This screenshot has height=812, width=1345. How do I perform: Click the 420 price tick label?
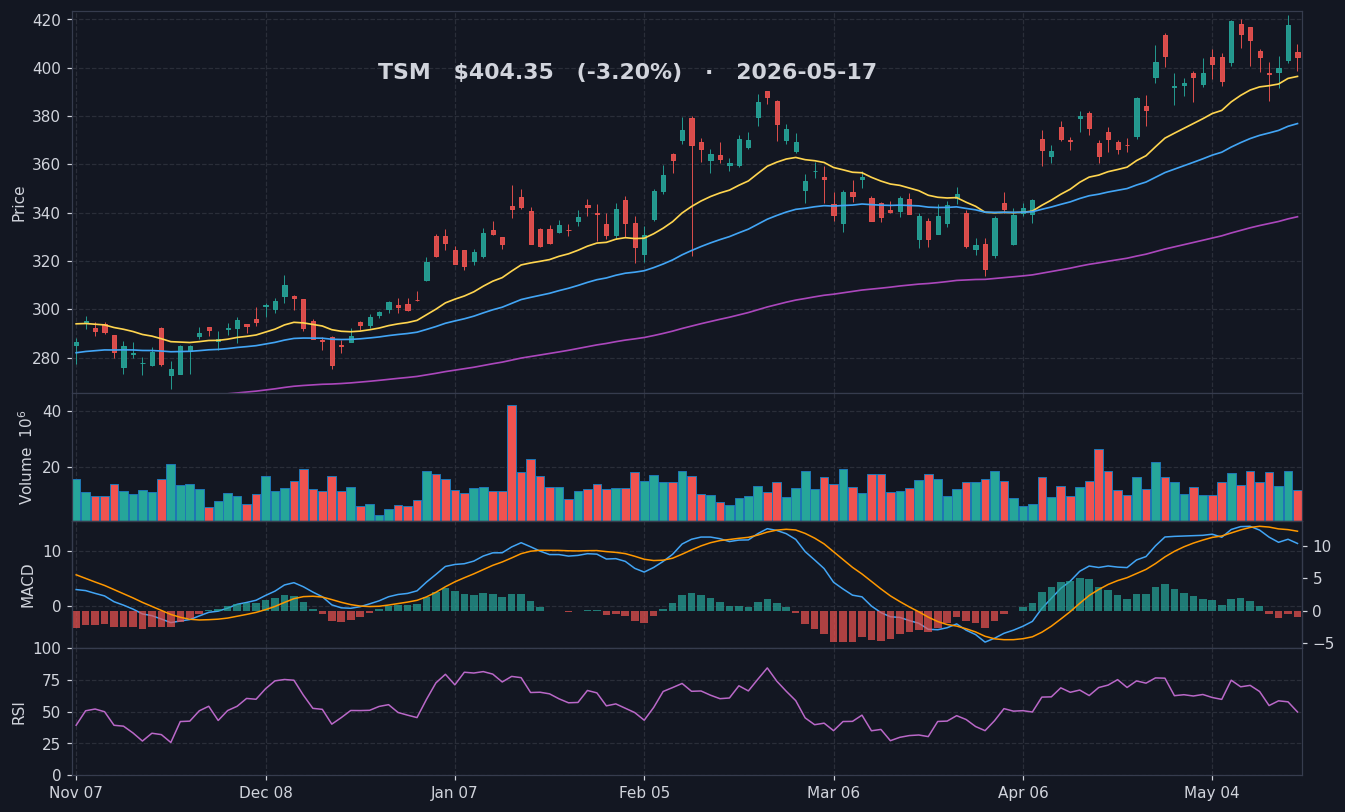click(48, 20)
